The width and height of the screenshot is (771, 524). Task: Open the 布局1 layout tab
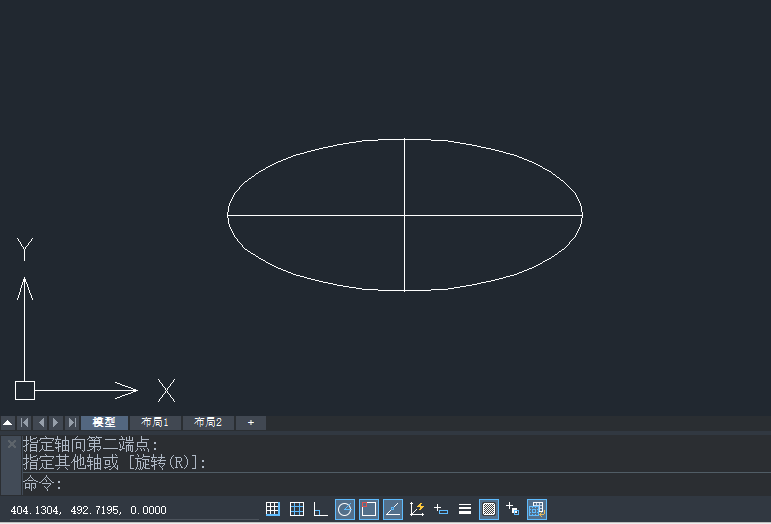pos(155,422)
